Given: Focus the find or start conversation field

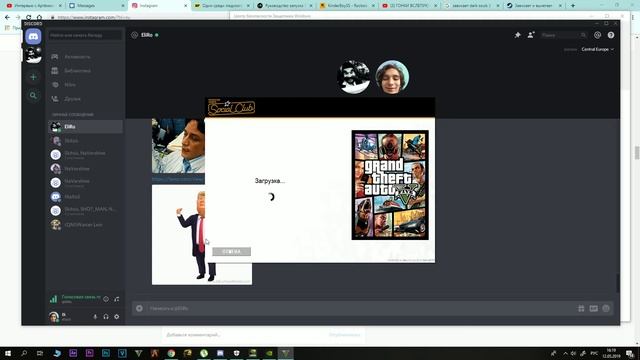Looking at the screenshot, I should [85, 36].
